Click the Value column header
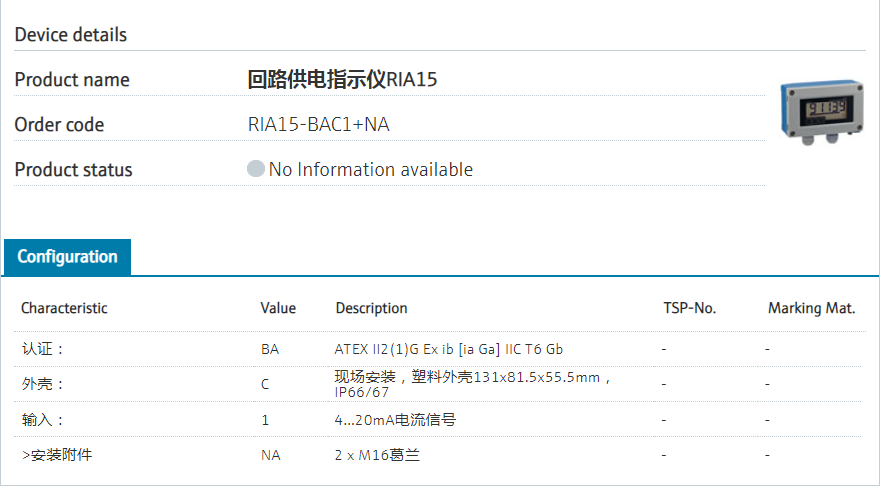 pyautogui.click(x=278, y=308)
